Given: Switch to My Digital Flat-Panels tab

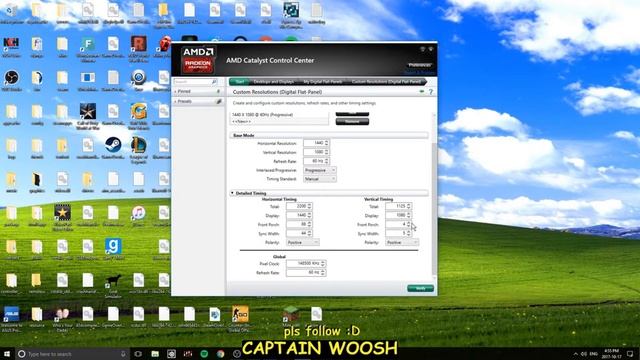Looking at the screenshot, I should [x=322, y=82].
